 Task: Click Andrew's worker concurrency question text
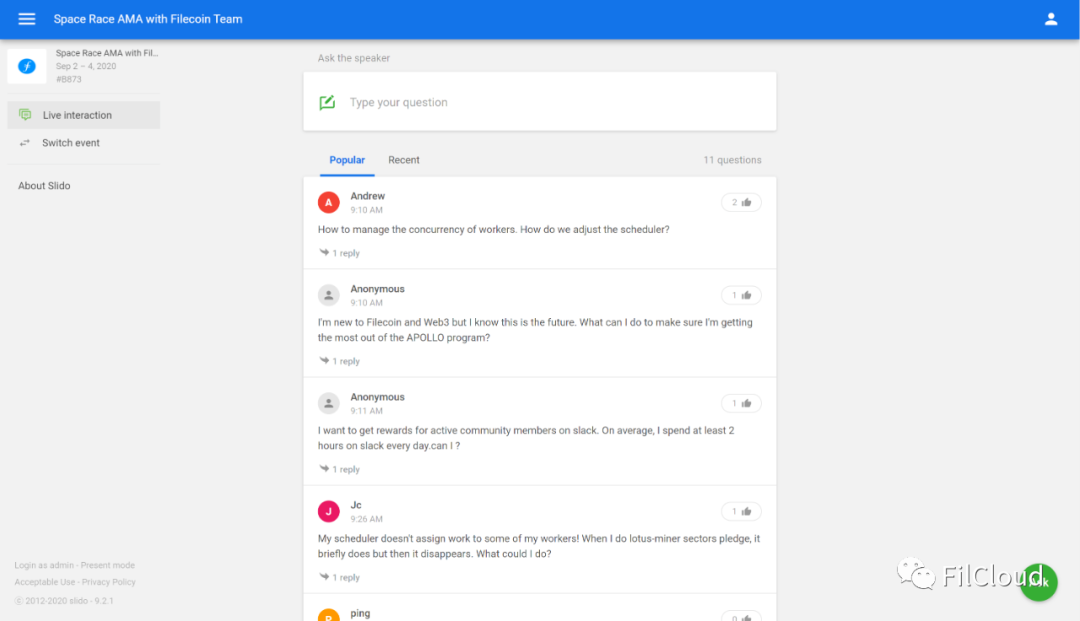pyautogui.click(x=494, y=229)
